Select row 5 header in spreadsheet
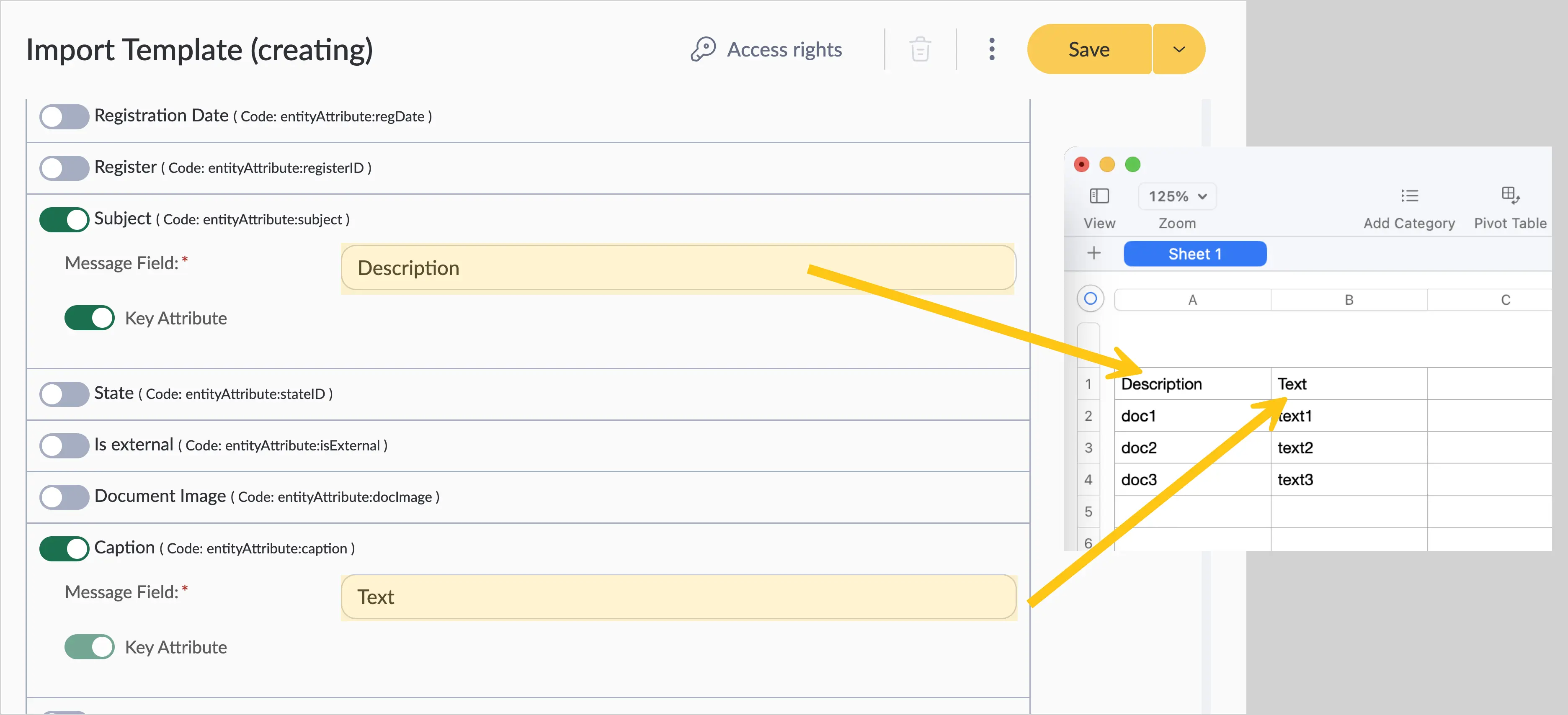The height and width of the screenshot is (715, 1568). (x=1088, y=512)
